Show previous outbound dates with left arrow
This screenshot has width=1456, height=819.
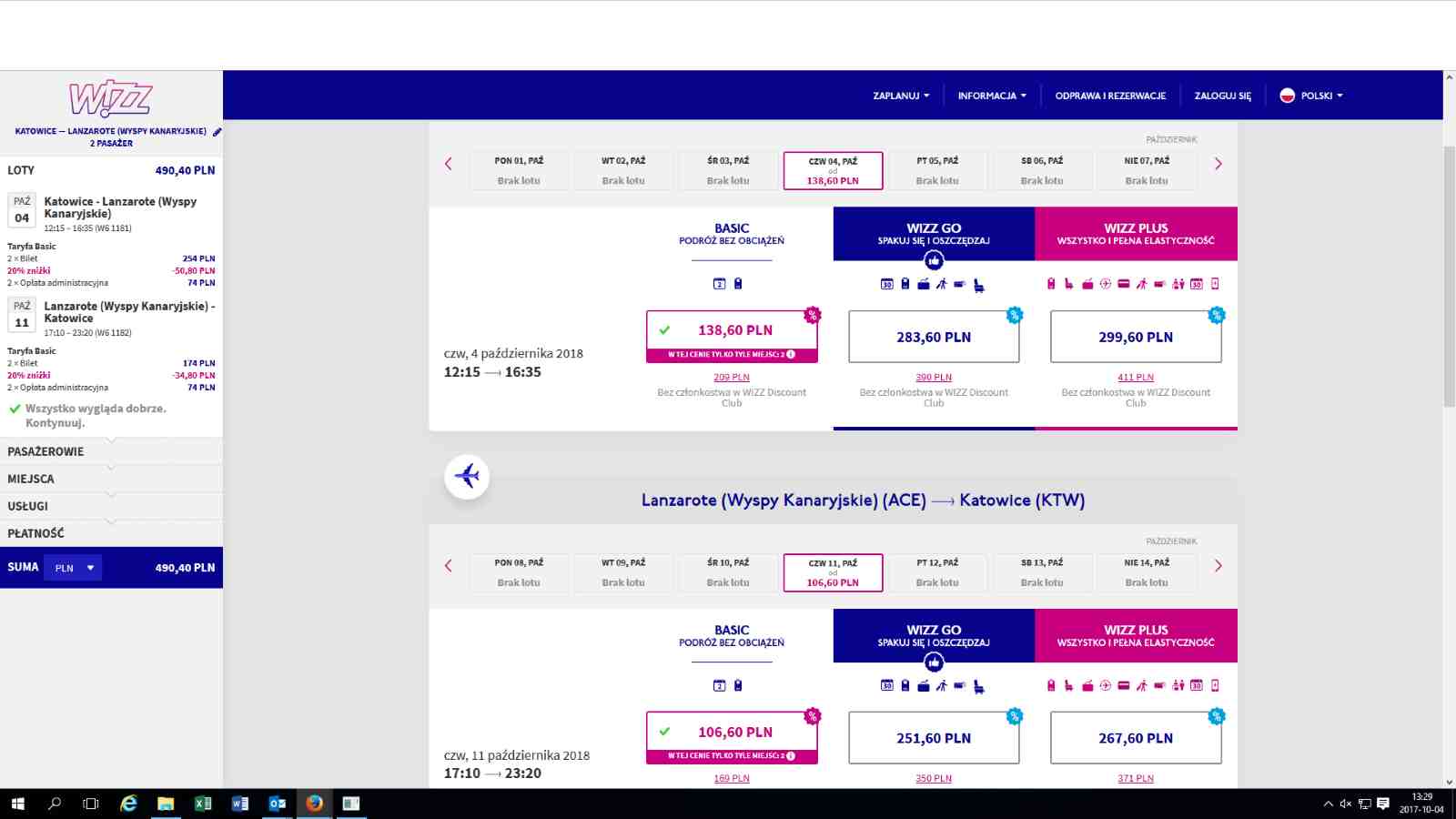tap(448, 164)
